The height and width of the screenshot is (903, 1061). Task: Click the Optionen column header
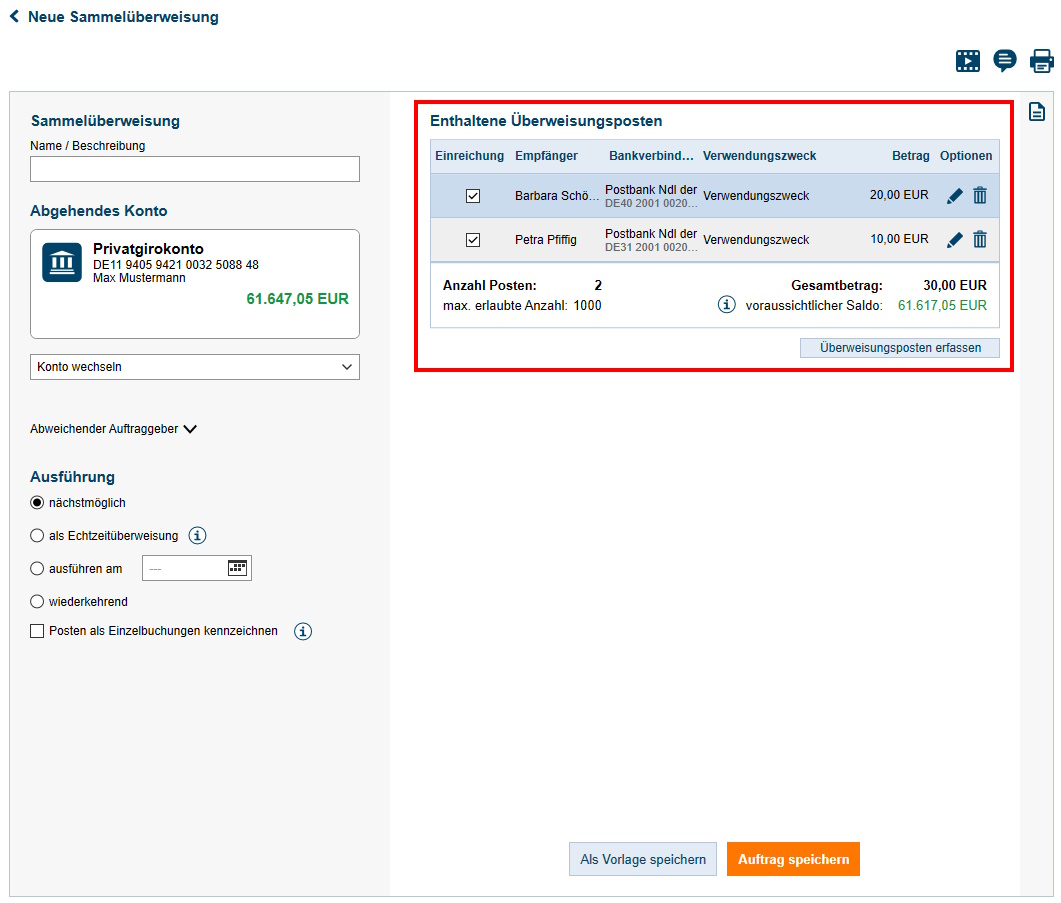point(966,156)
